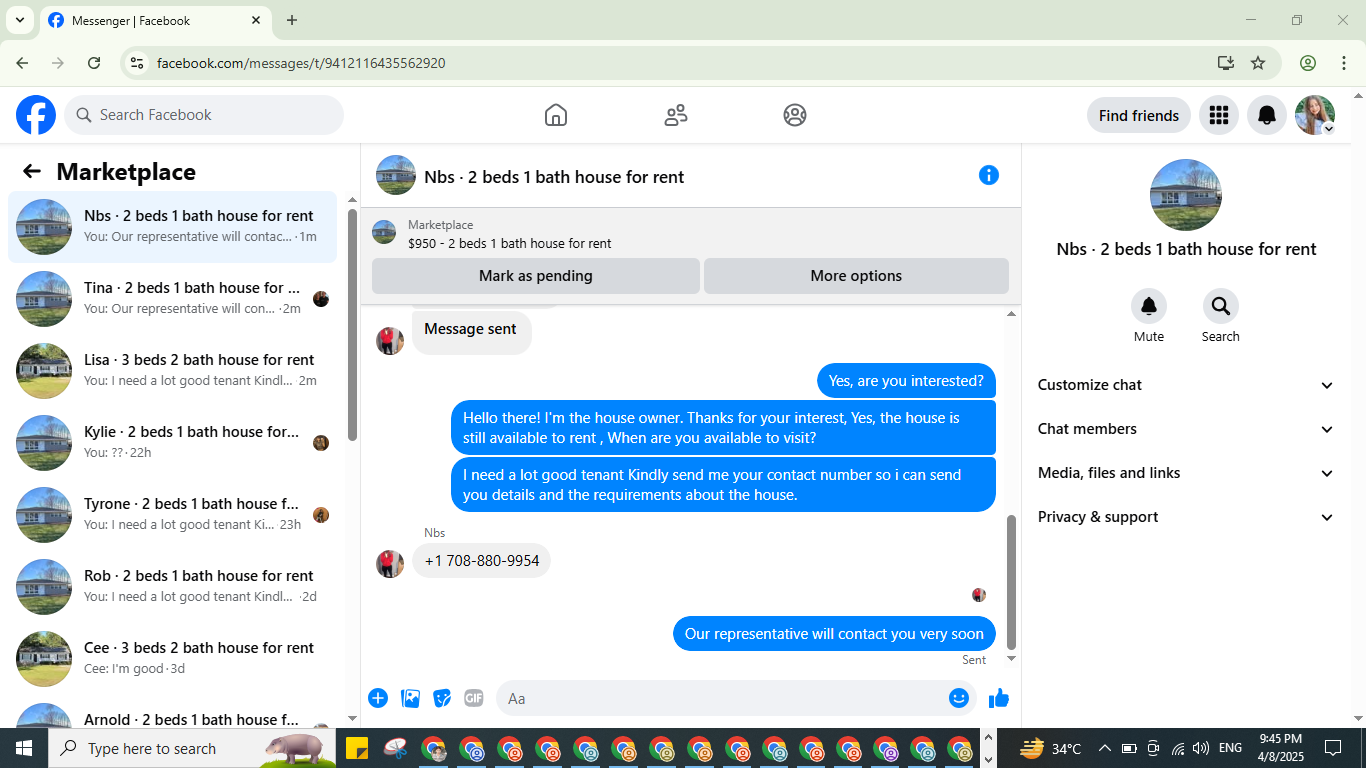This screenshot has height=768, width=1366.
Task: Click Mark as pending button
Action: click(x=536, y=276)
